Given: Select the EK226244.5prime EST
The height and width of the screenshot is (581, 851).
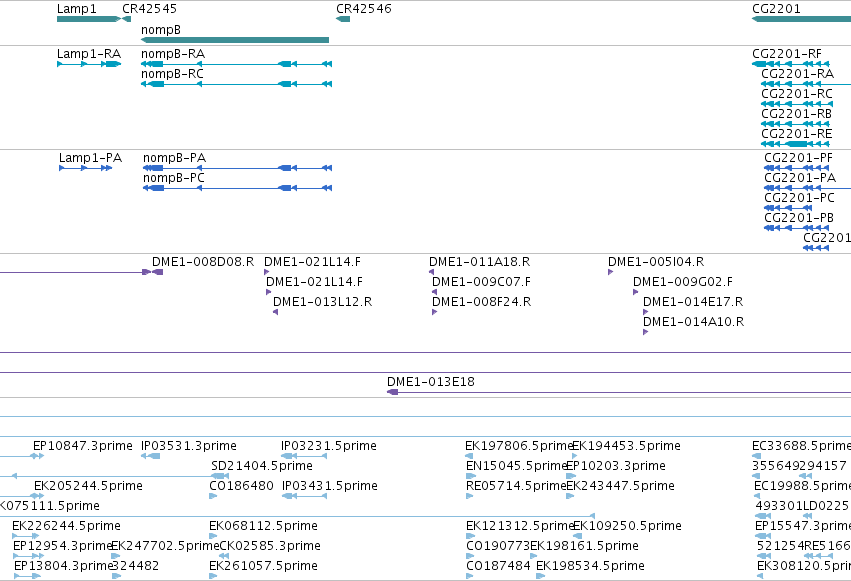Looking at the screenshot, I should [66, 526].
